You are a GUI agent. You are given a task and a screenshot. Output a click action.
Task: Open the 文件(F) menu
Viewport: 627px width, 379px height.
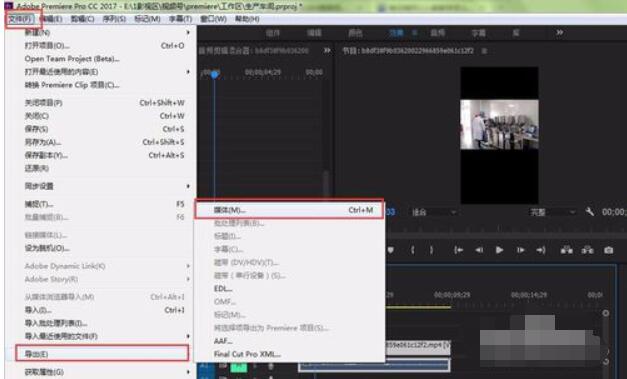[x=20, y=19]
